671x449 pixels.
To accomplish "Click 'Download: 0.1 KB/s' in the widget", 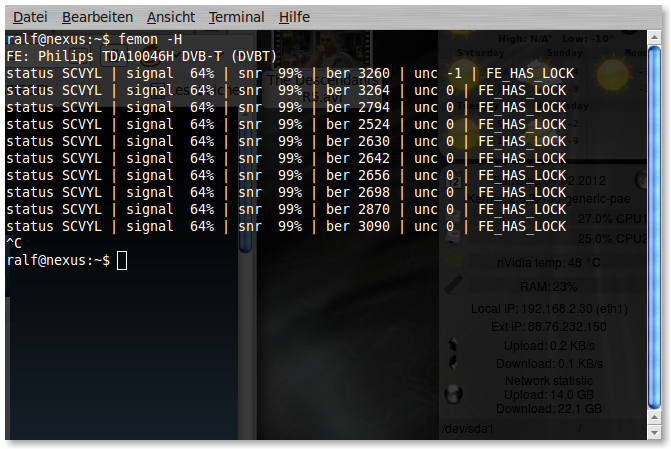I will point(549,363).
